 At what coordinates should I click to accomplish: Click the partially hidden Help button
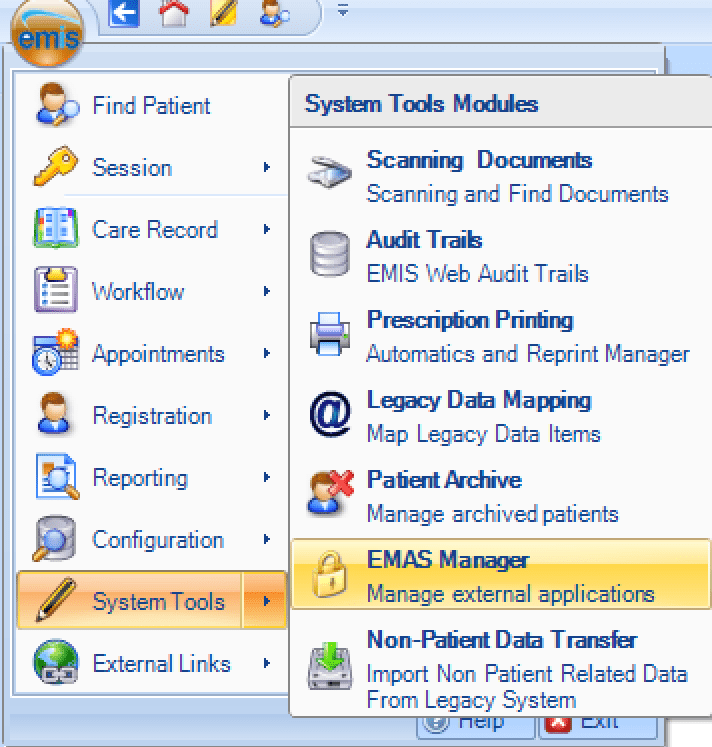tap(476, 727)
